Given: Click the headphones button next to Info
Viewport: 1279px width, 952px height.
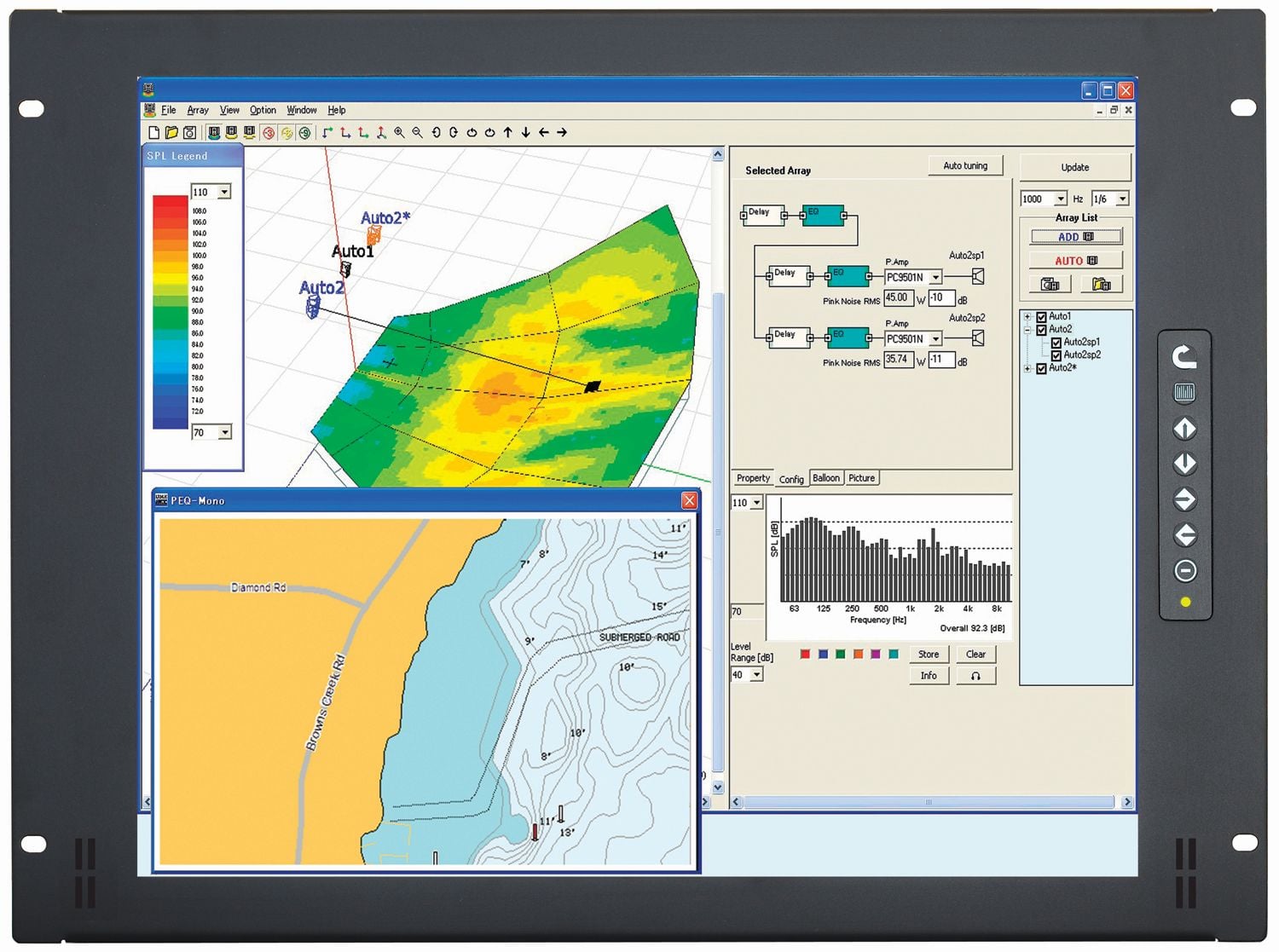Looking at the screenshot, I should tap(975, 676).
